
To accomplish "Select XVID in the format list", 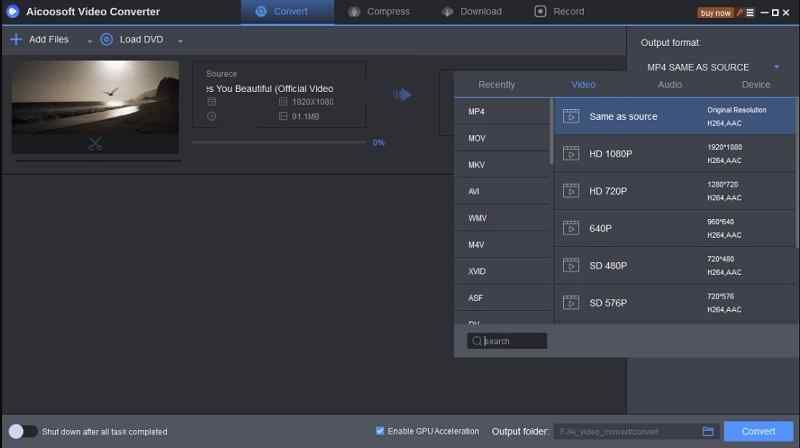I will (x=502, y=271).
